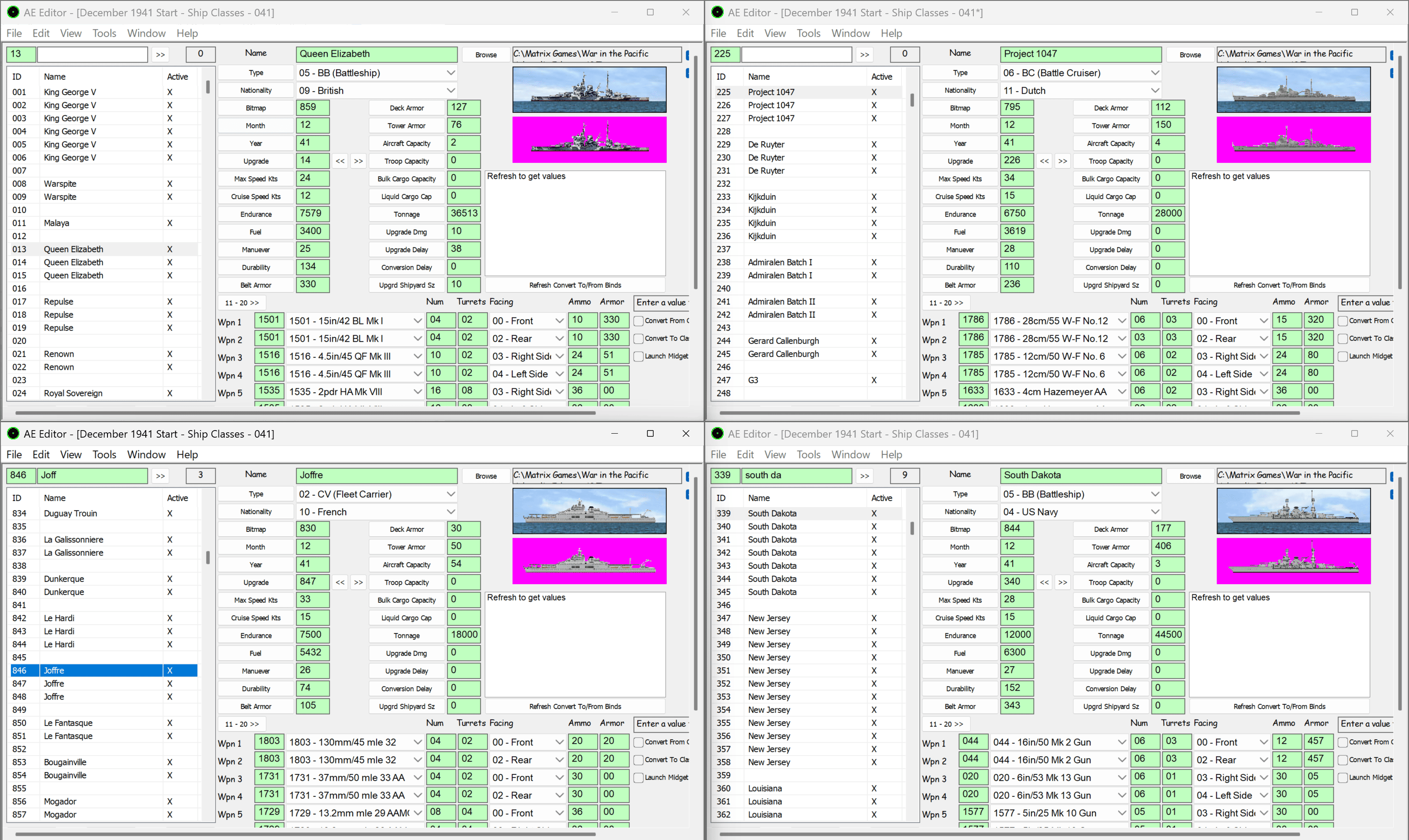Click next upgrade >> button in Joffre window
This screenshot has height=840, width=1409.
click(x=358, y=582)
